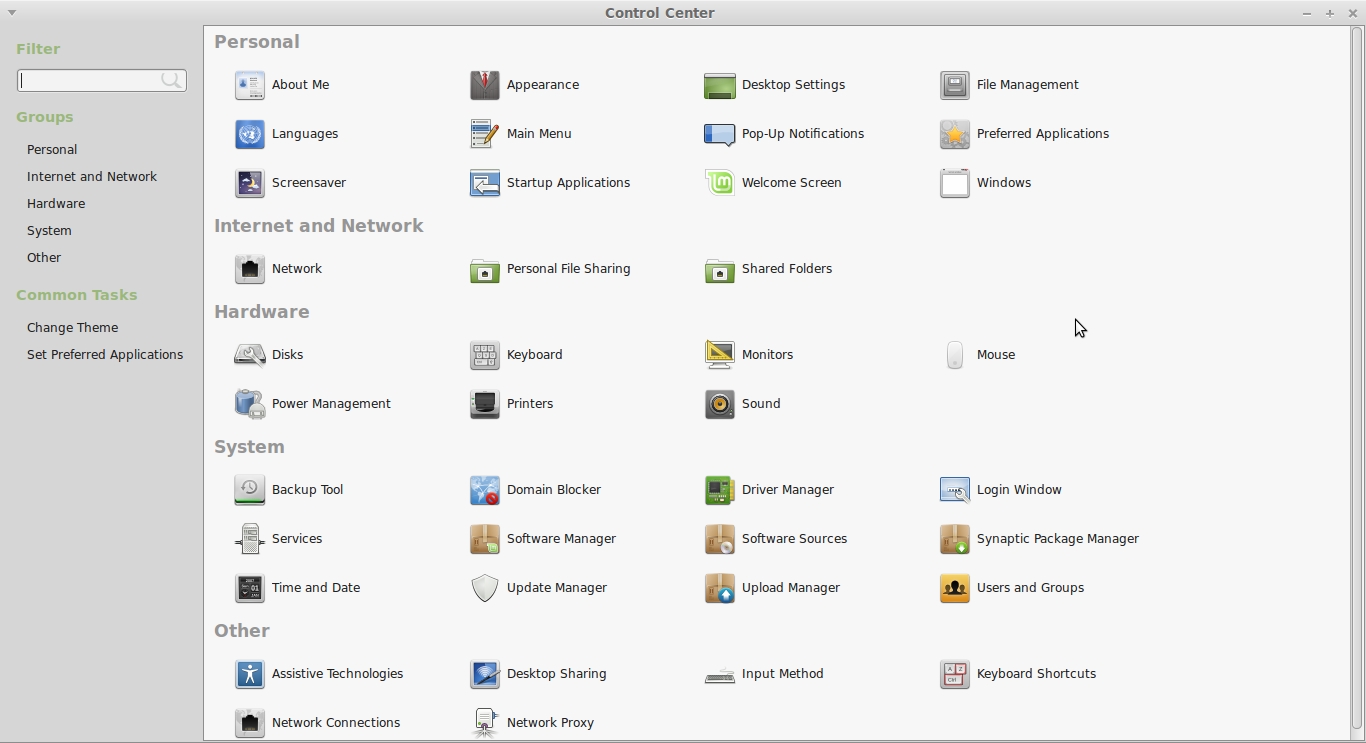The width and height of the screenshot is (1366, 743).
Task: Open the Network icon
Action: (249, 269)
